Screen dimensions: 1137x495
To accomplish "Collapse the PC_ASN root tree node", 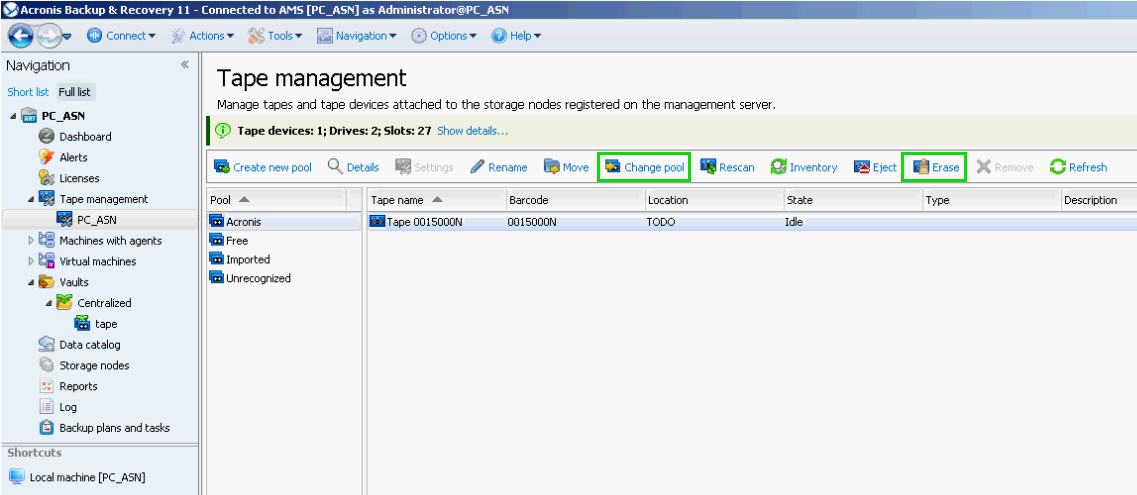I will tap(14, 116).
